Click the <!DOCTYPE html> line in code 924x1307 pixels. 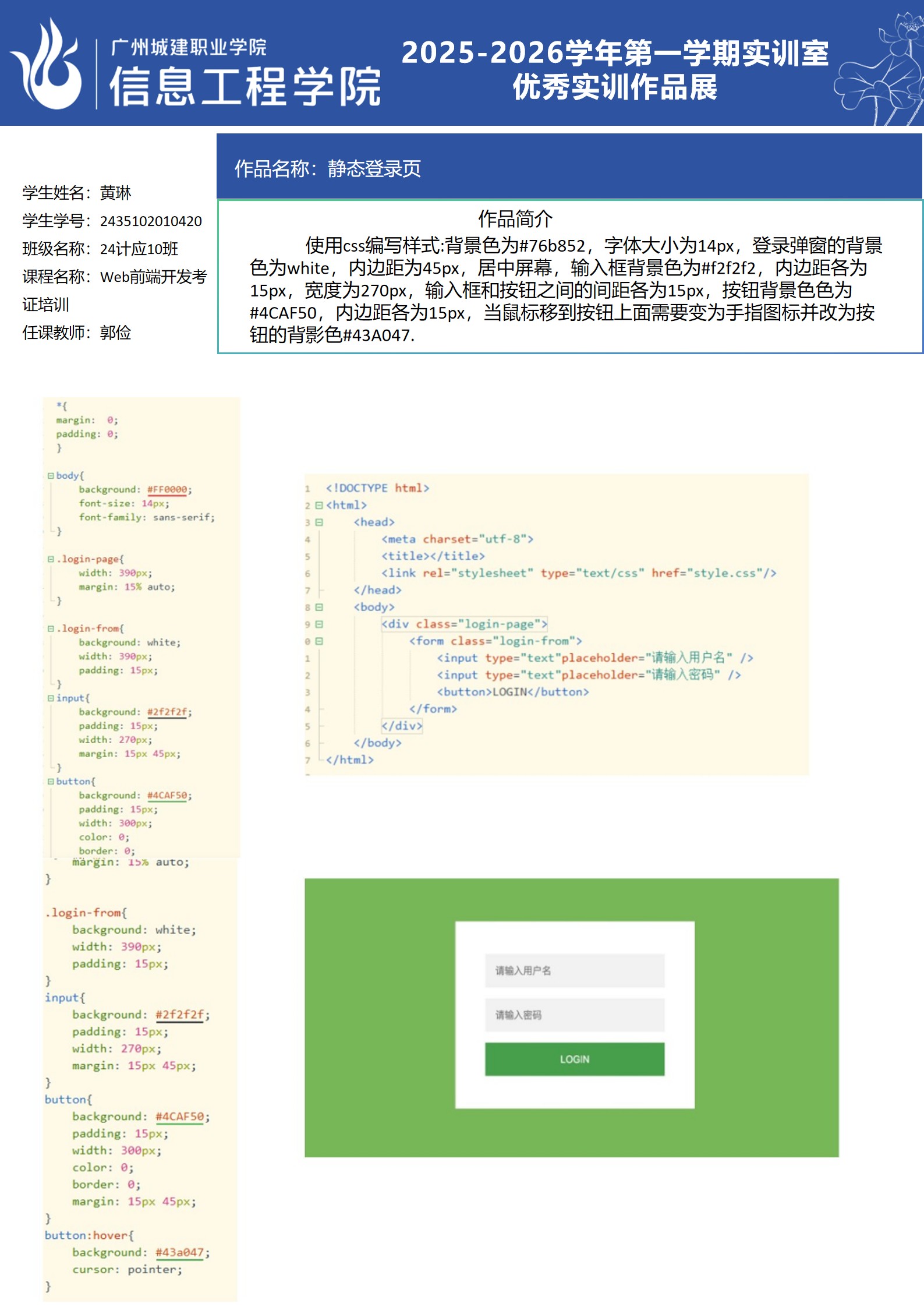(x=377, y=488)
